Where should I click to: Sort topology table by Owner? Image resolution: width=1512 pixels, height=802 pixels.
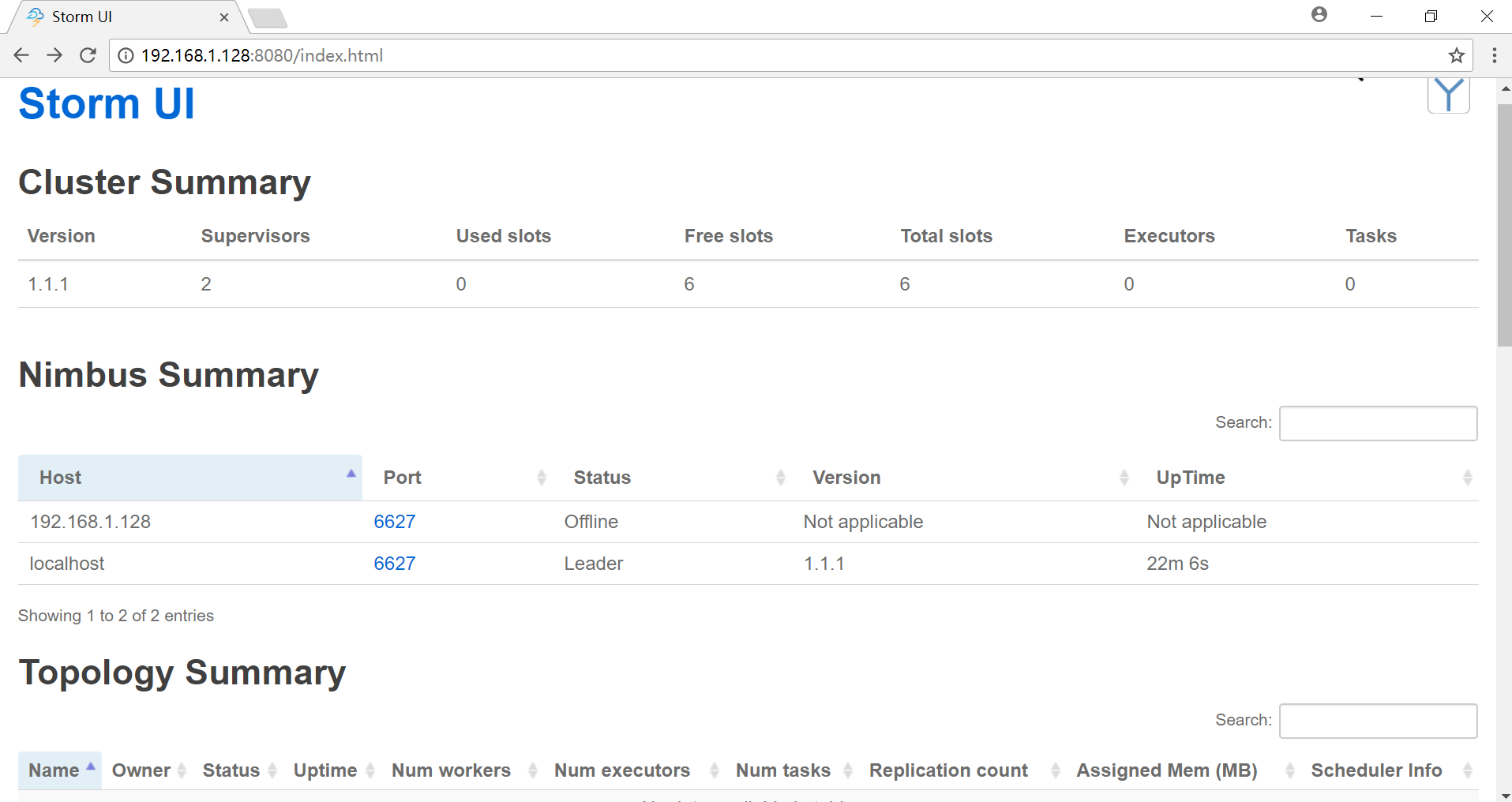point(147,770)
